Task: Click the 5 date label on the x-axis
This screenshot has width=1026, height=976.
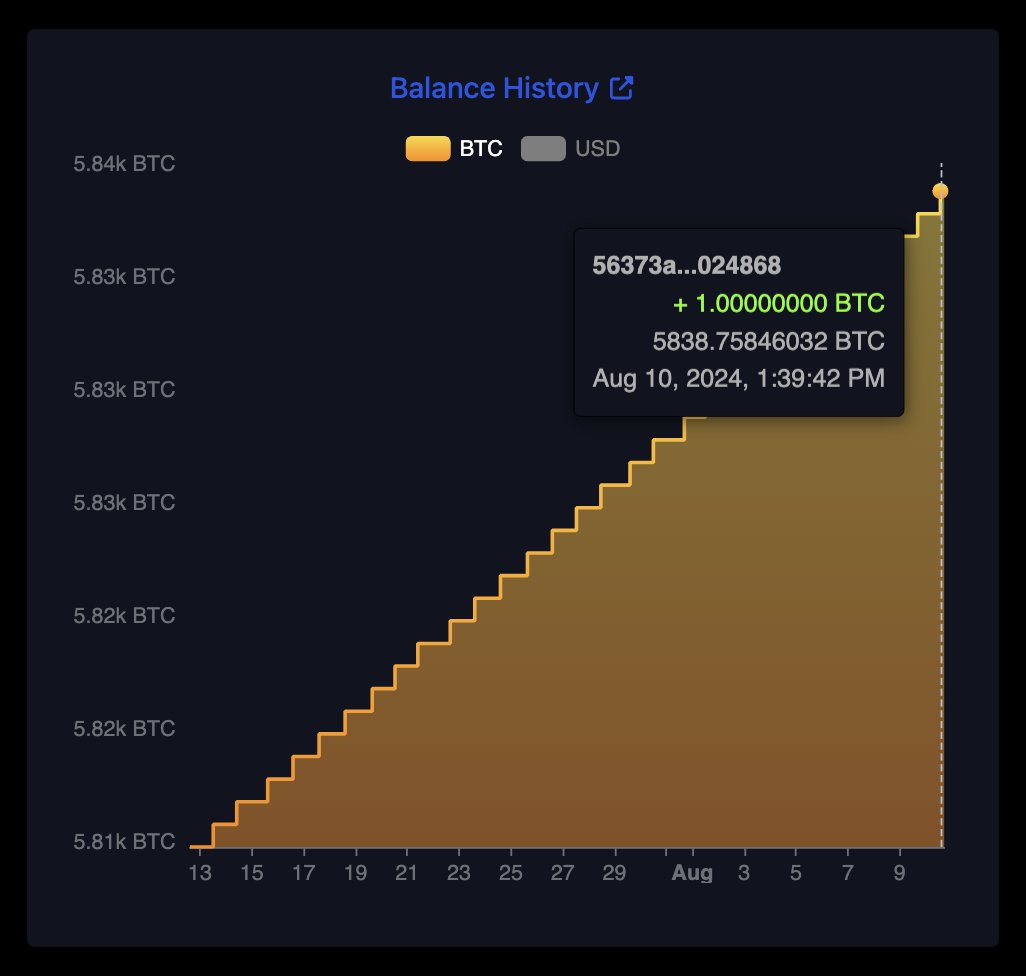Action: 795,873
